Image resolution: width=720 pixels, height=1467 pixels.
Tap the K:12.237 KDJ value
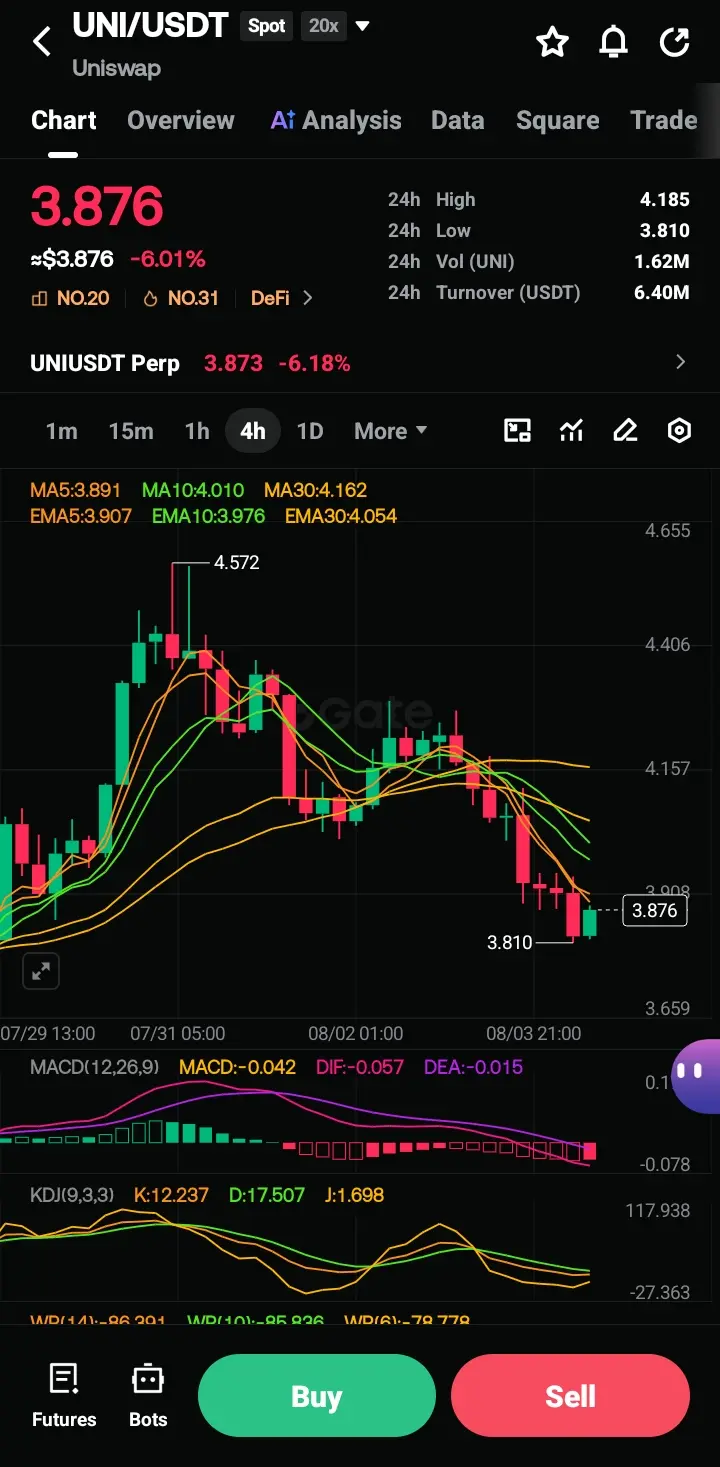171,1195
